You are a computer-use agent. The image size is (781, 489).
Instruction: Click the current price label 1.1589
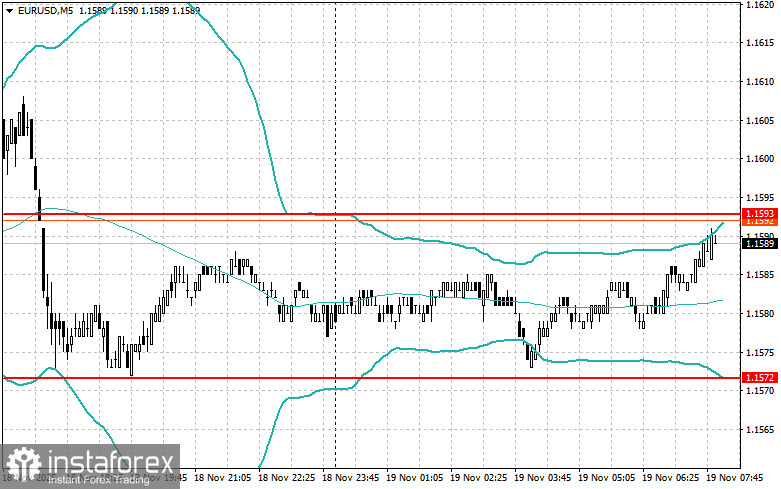pos(760,244)
